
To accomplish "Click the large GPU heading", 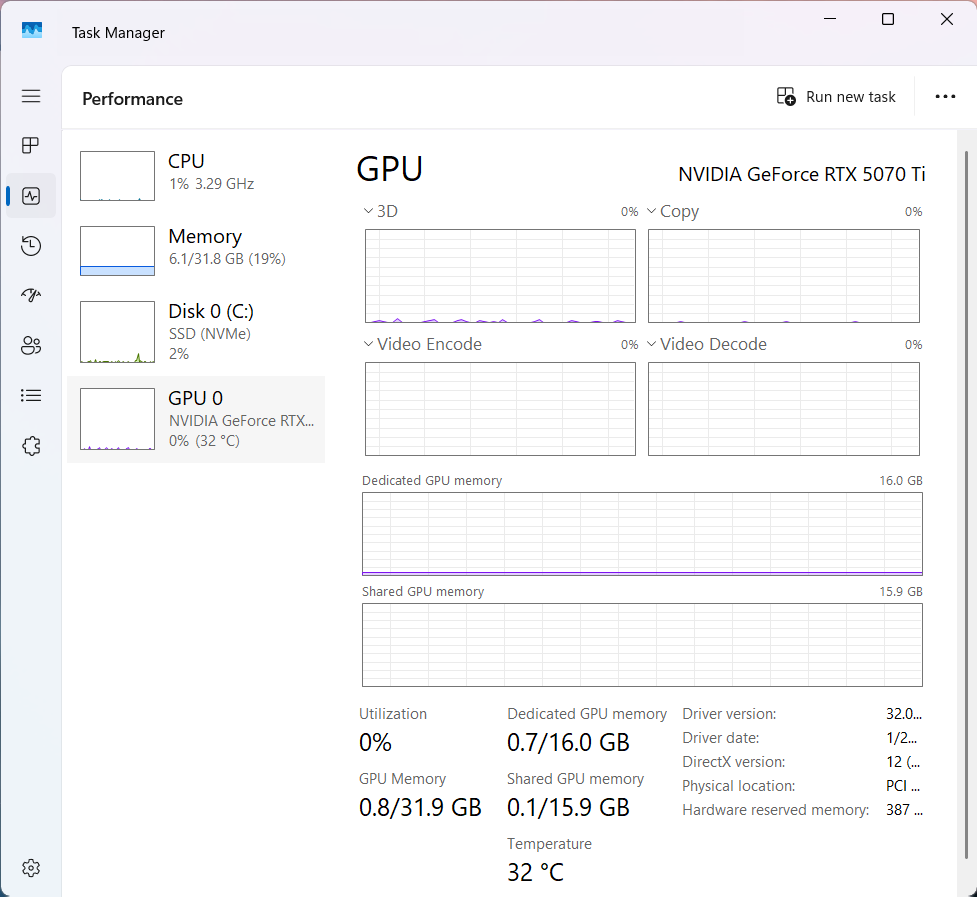I will (x=389, y=169).
